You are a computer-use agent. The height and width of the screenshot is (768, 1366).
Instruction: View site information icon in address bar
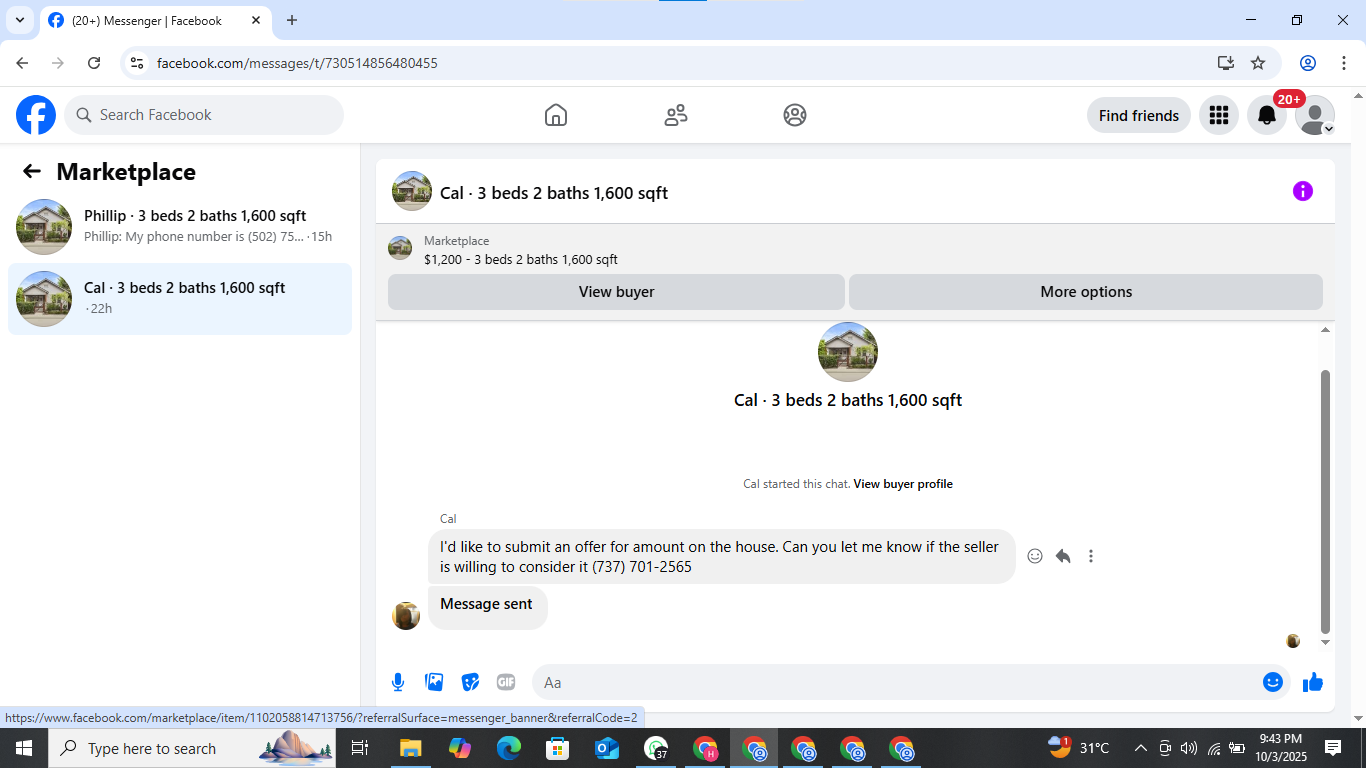(x=137, y=63)
